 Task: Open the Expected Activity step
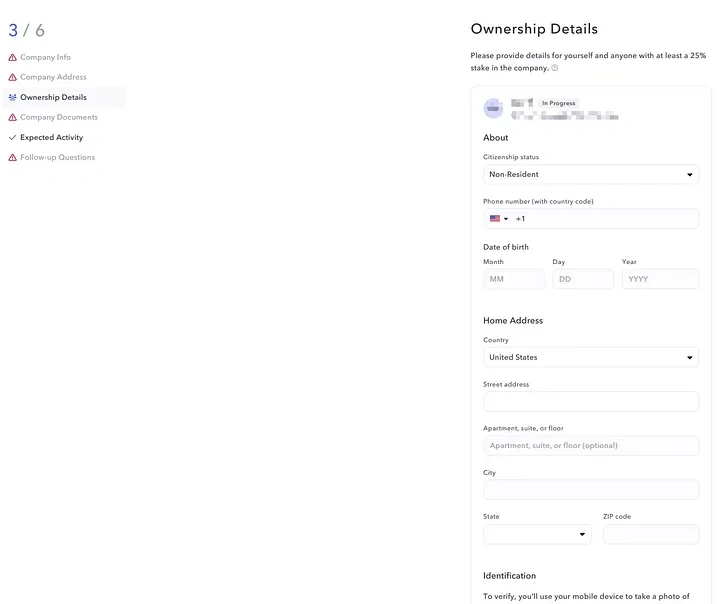click(x=51, y=138)
